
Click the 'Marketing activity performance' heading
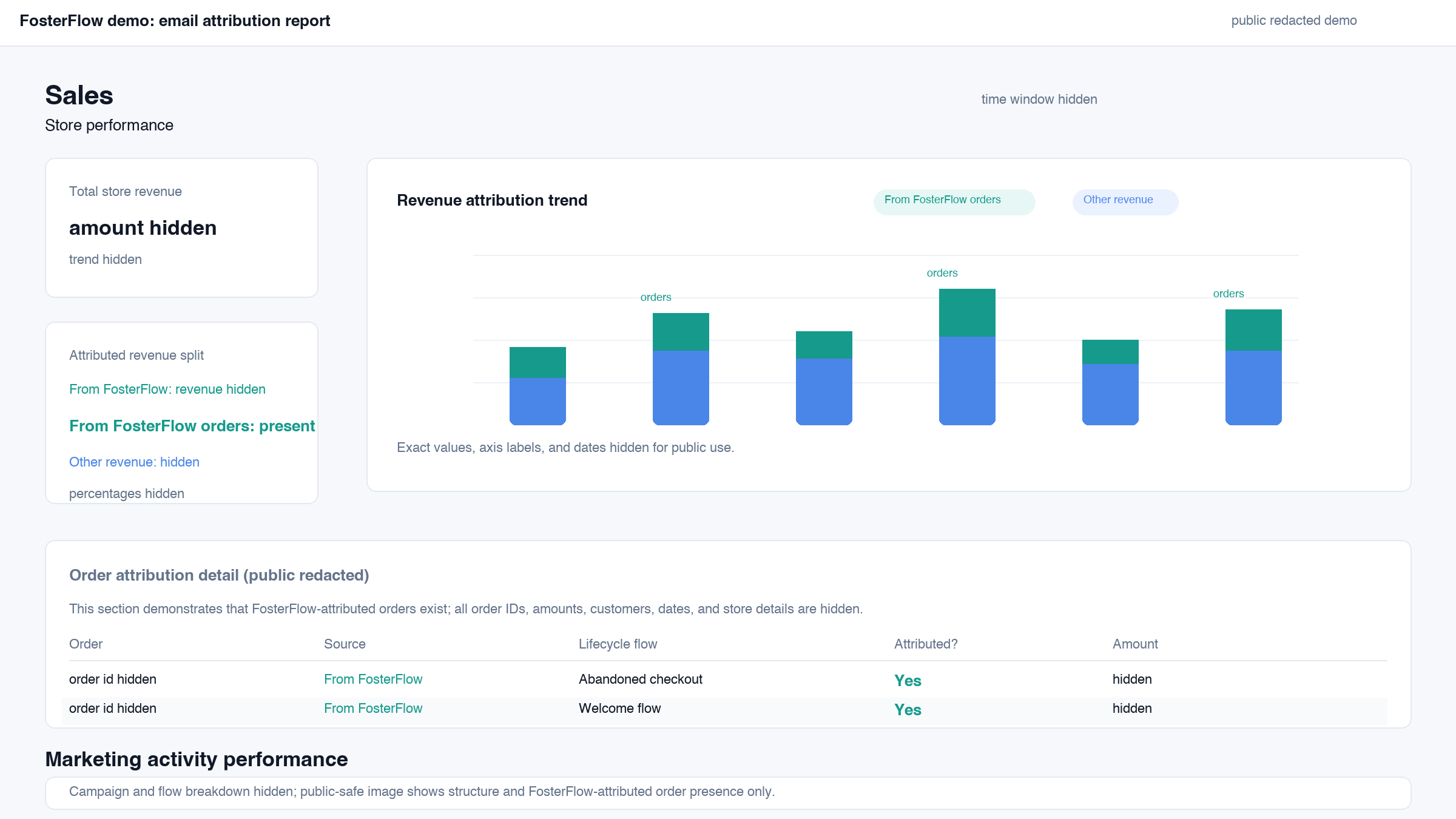click(x=197, y=760)
